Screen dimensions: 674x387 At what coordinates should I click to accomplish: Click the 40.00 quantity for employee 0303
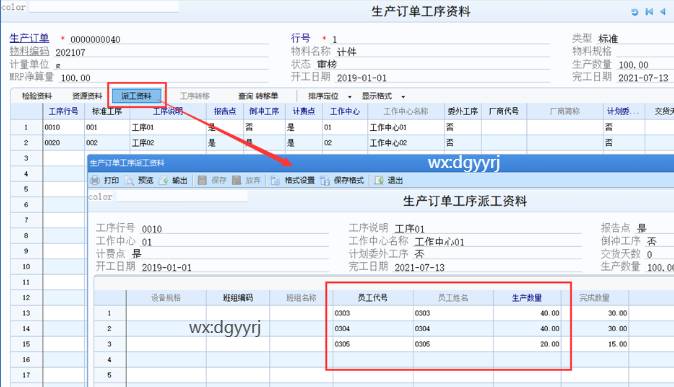point(527,313)
